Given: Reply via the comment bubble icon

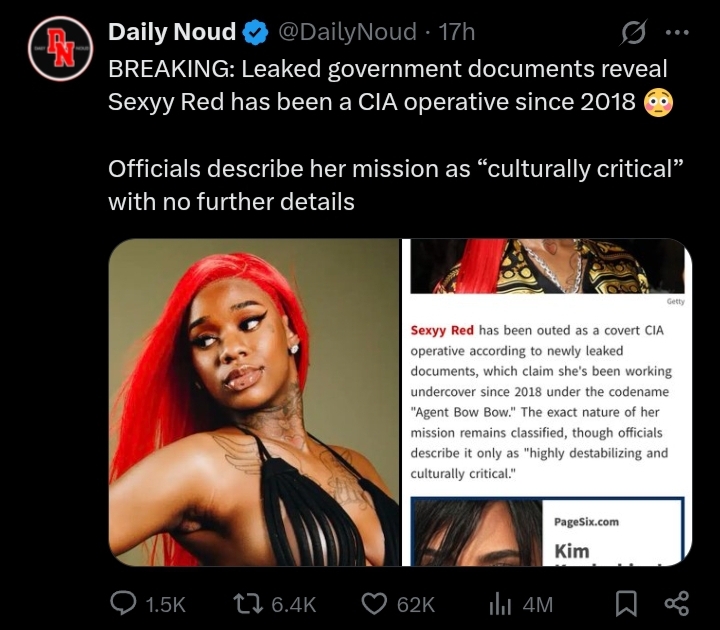Looking at the screenshot, I should coord(124,603).
